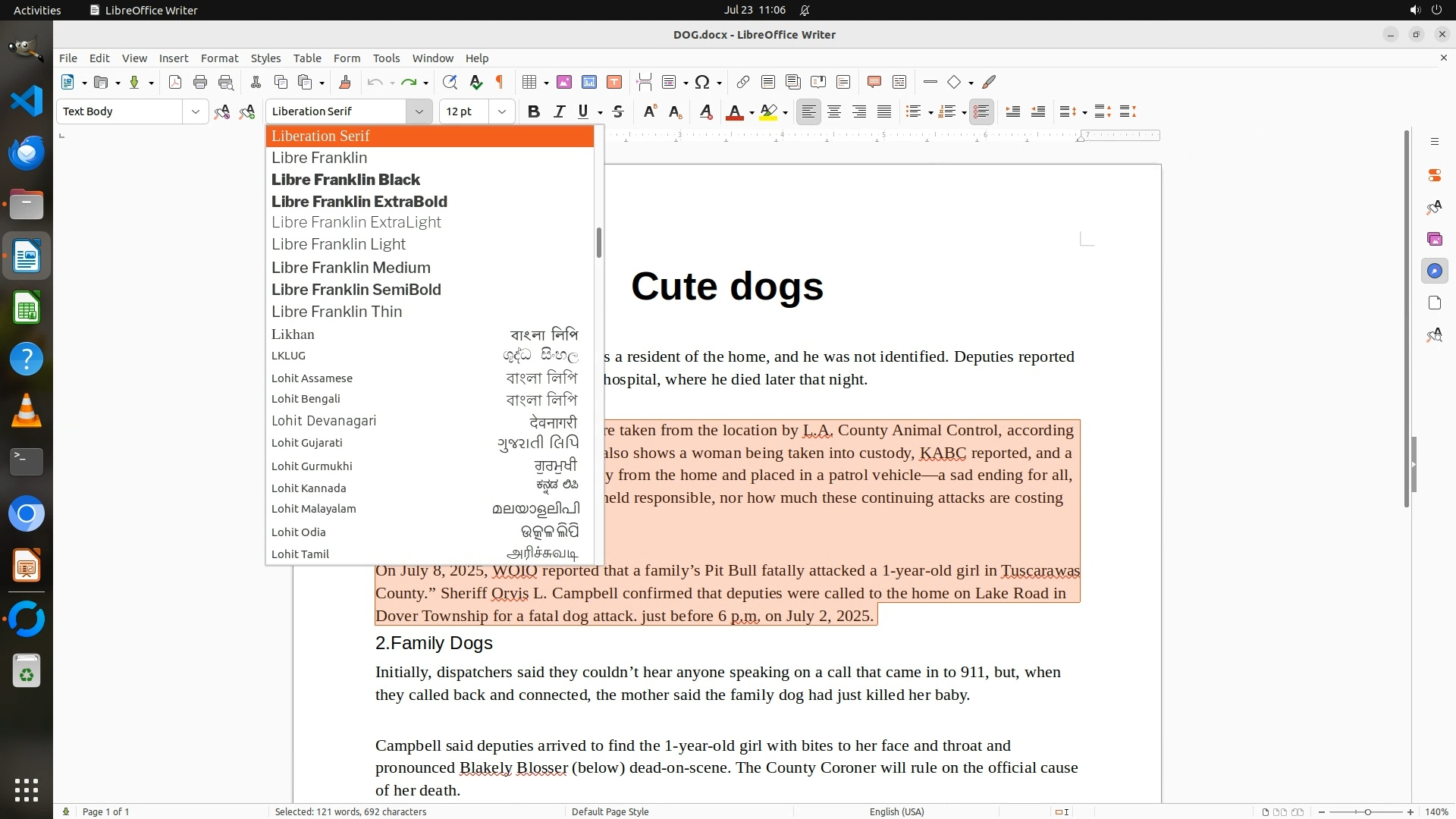Click the Clone Formatting paintbrush icon

[x=345, y=82]
